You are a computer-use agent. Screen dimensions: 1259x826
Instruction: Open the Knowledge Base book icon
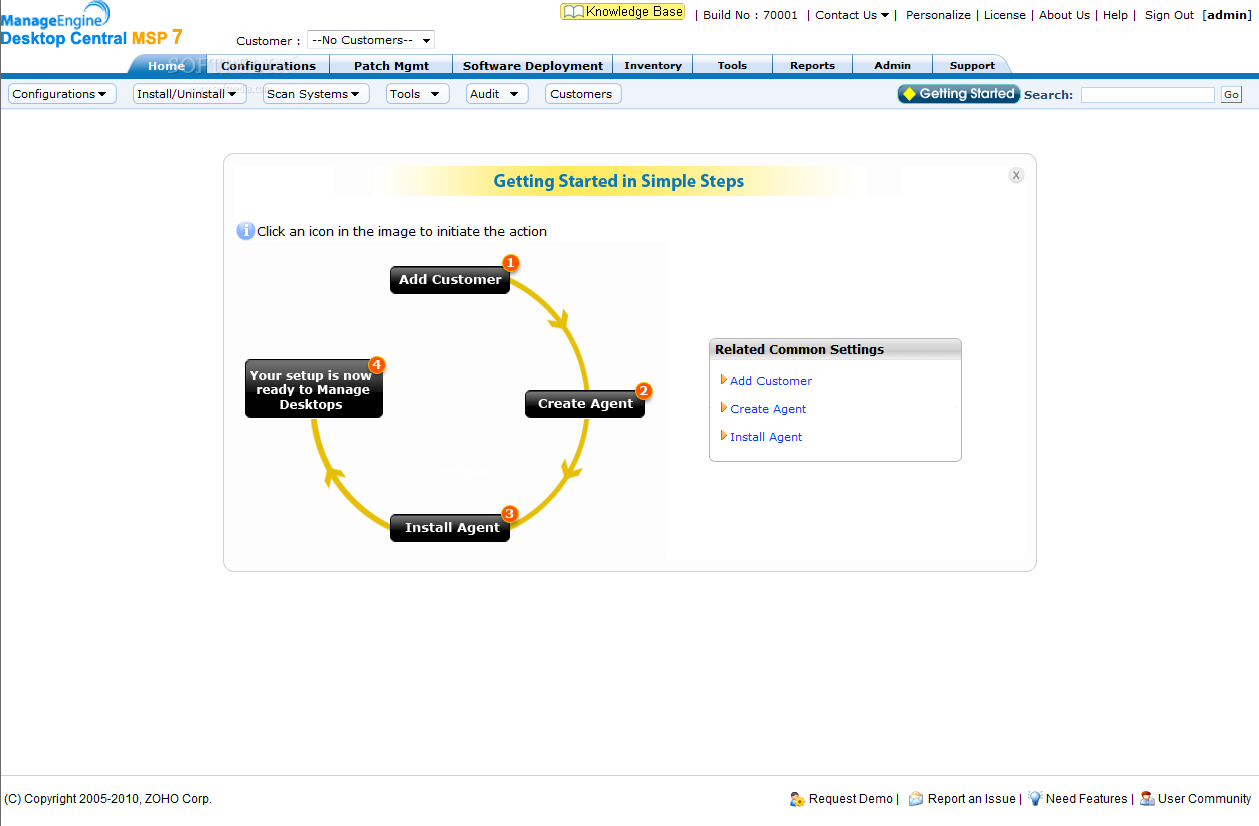(573, 12)
